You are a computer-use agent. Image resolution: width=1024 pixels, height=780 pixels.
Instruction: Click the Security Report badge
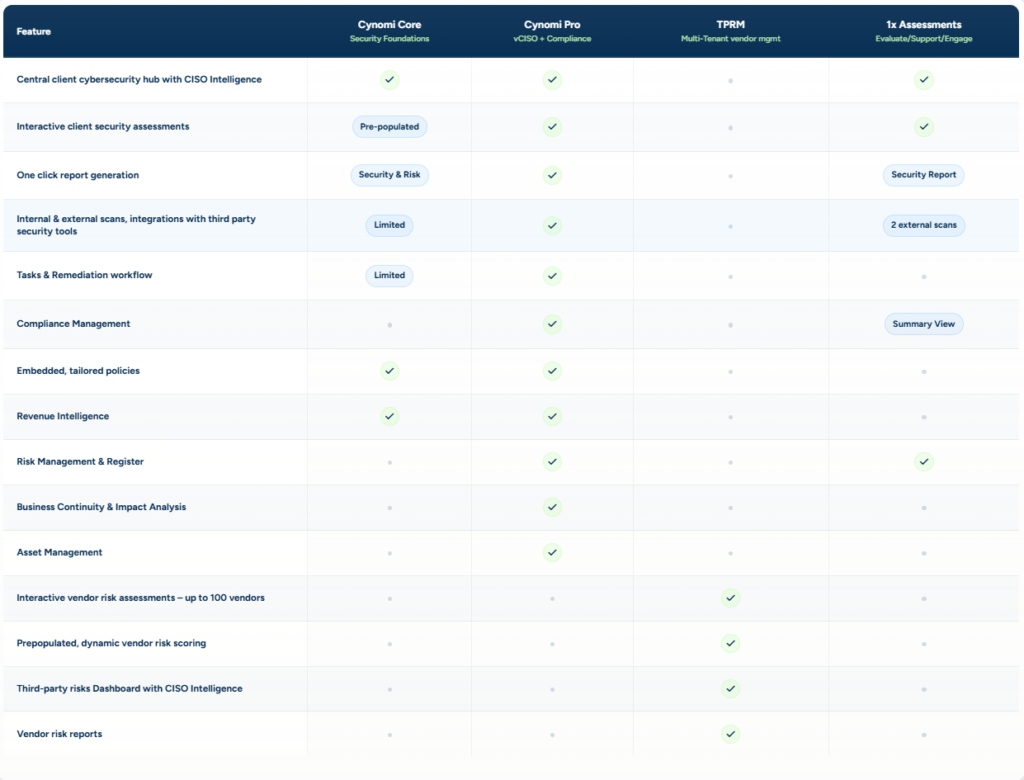click(x=923, y=175)
